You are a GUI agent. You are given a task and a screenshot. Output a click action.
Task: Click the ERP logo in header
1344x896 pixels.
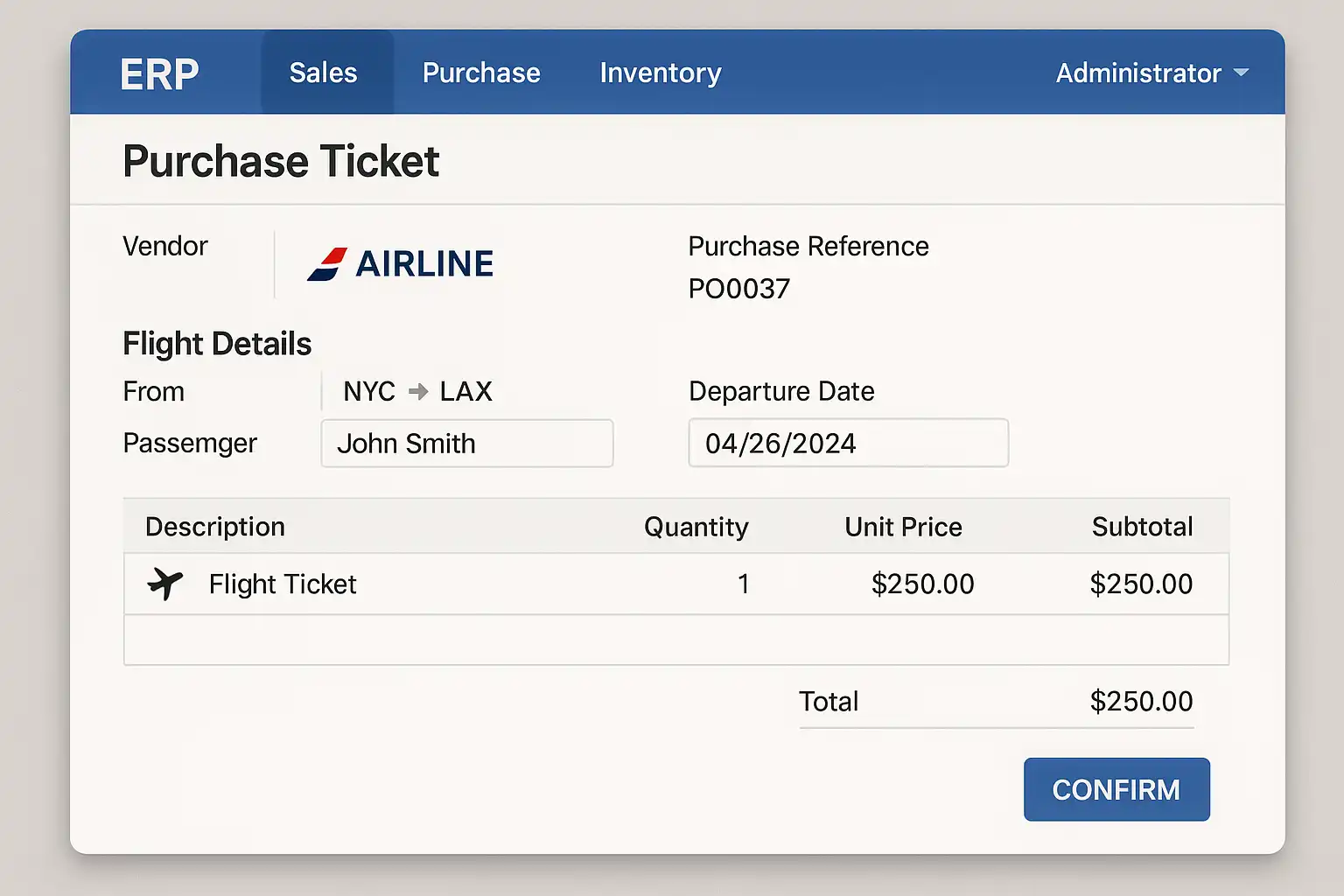tap(160, 73)
